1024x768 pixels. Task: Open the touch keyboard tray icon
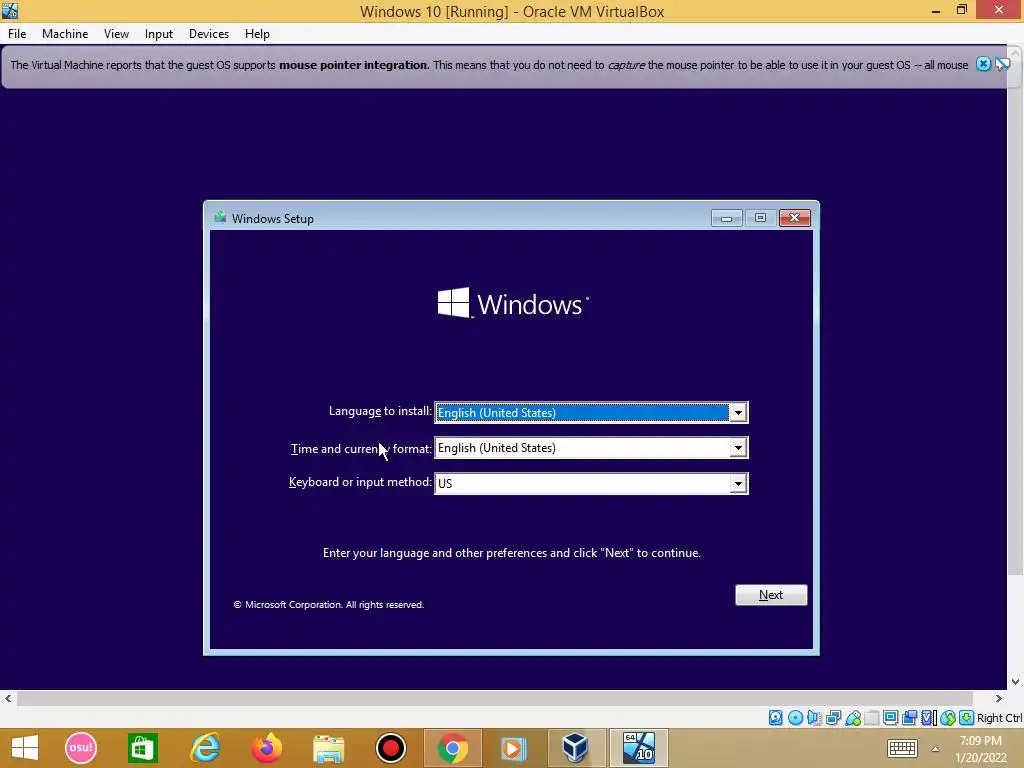point(903,748)
